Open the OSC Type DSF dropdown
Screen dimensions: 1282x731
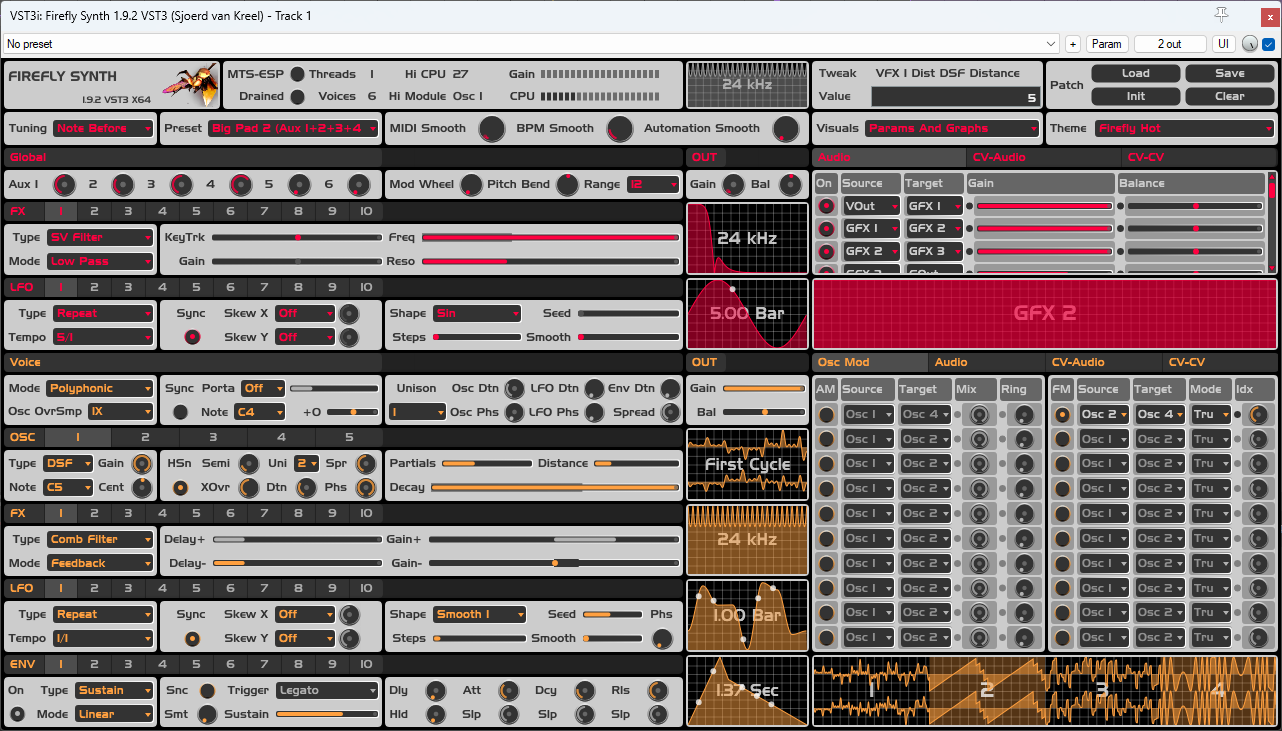pos(68,463)
